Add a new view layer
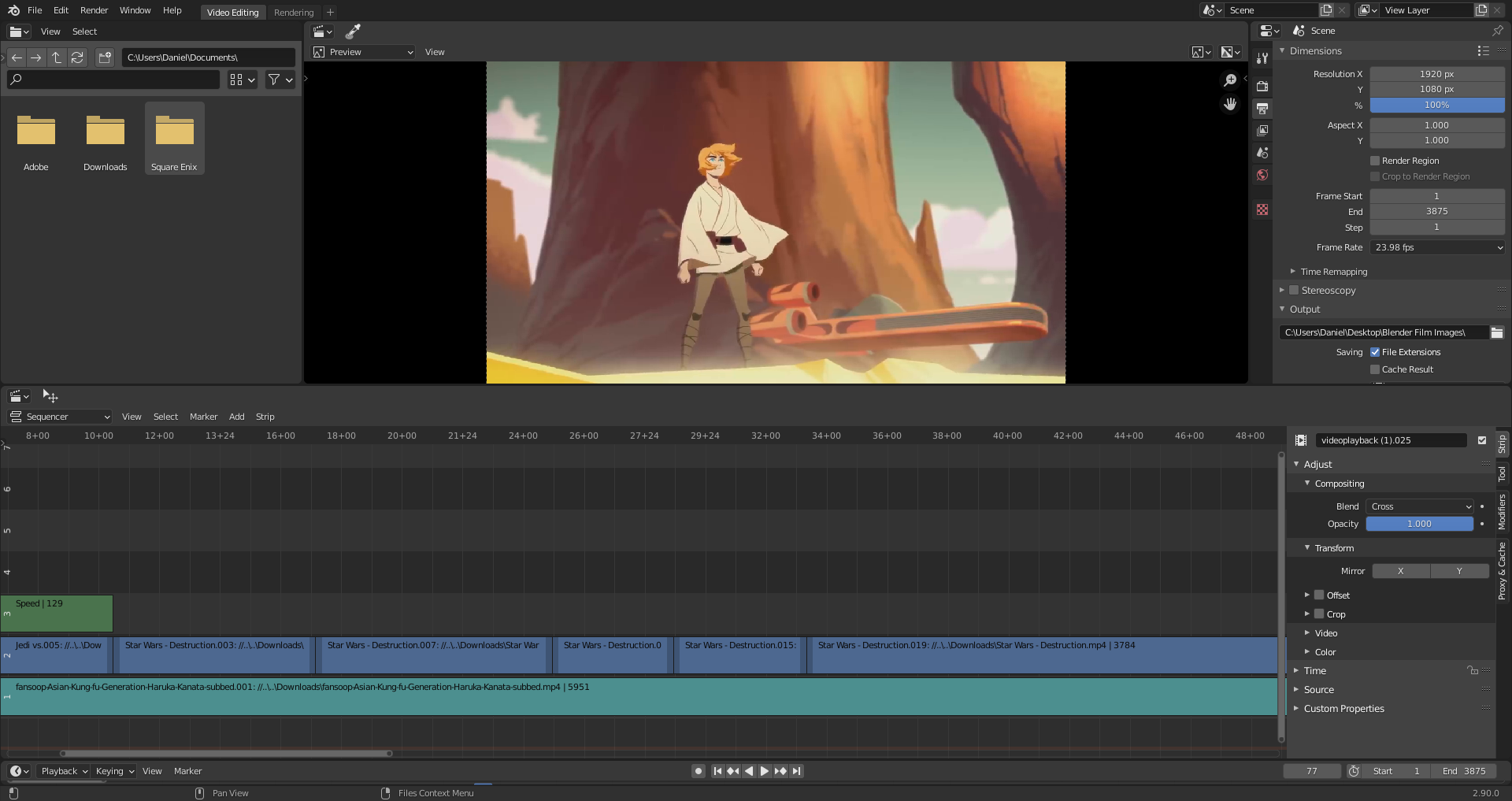This screenshot has height=801, width=1512. point(1481,10)
